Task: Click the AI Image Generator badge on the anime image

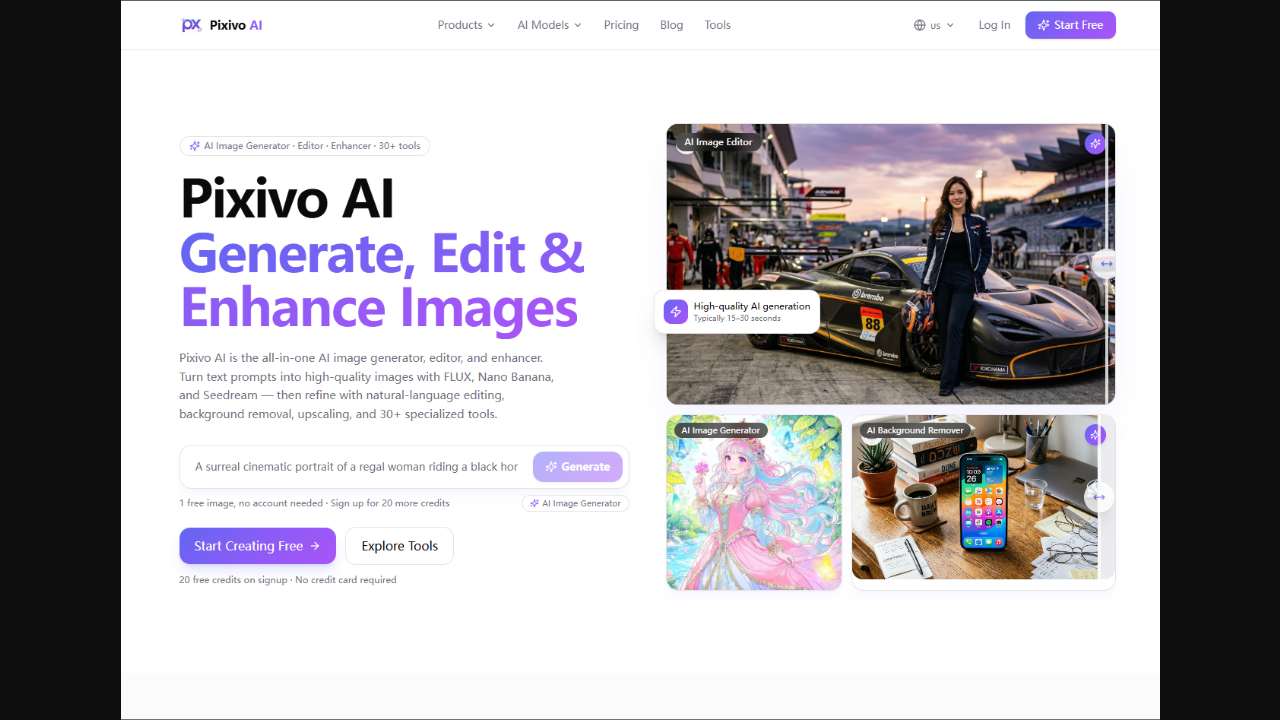Action: tap(720, 430)
